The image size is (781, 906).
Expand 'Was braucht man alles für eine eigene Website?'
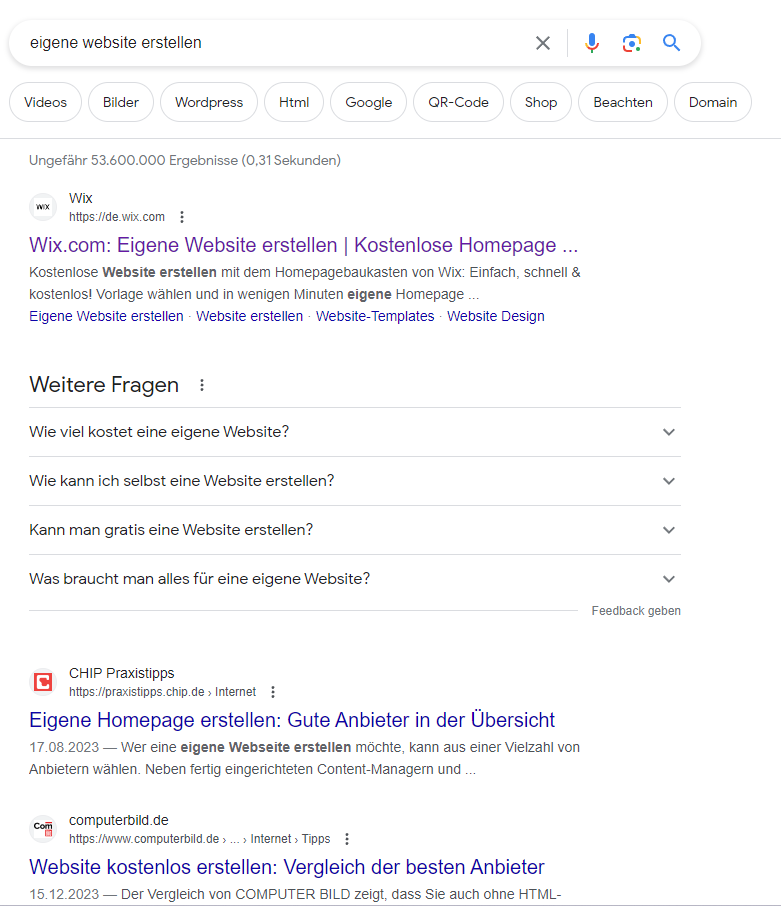[x=355, y=579]
